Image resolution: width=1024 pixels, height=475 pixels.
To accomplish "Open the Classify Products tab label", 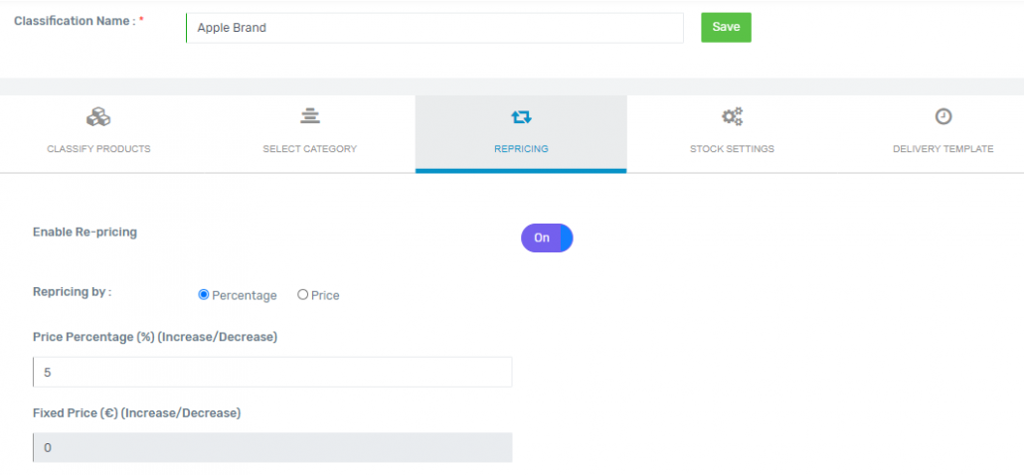I will (x=99, y=149).
